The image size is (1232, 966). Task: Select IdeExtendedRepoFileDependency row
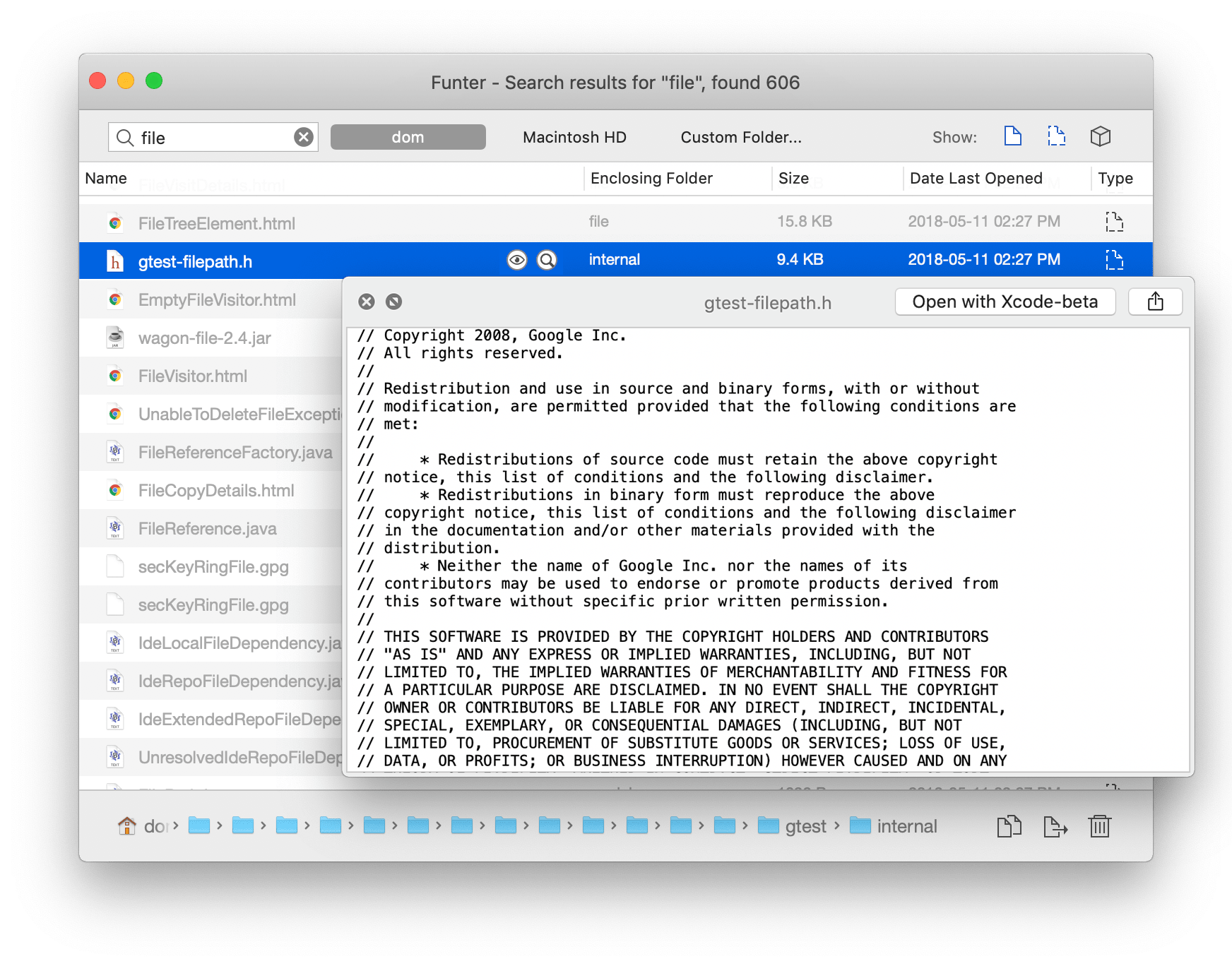211,720
